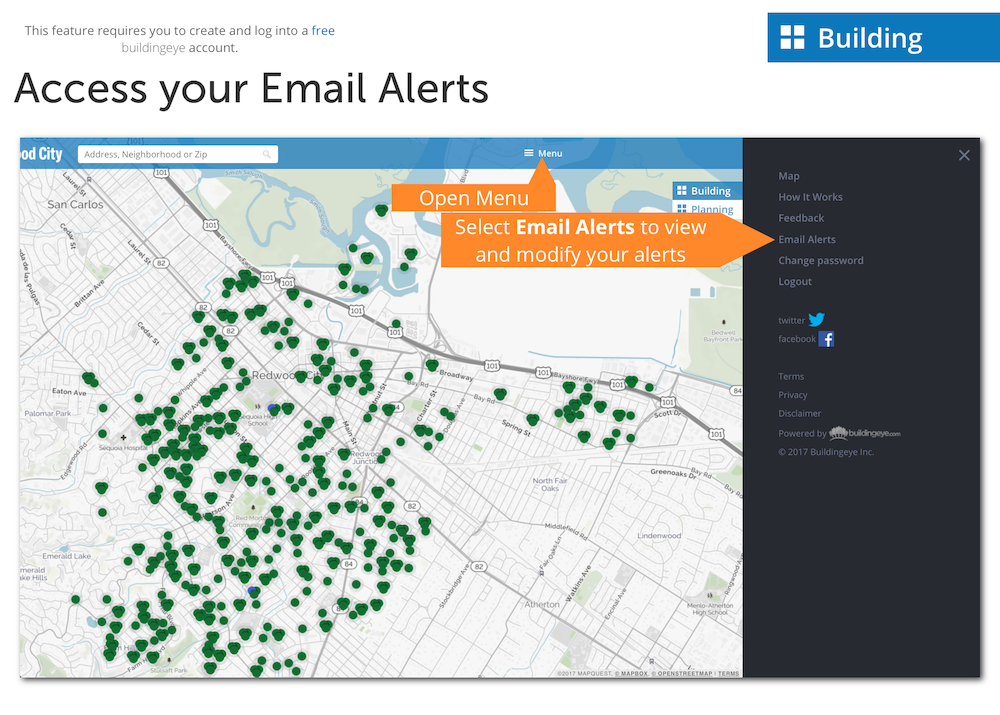Click the Mapbox attribution link
This screenshot has height=715, width=1000.
click(x=631, y=674)
